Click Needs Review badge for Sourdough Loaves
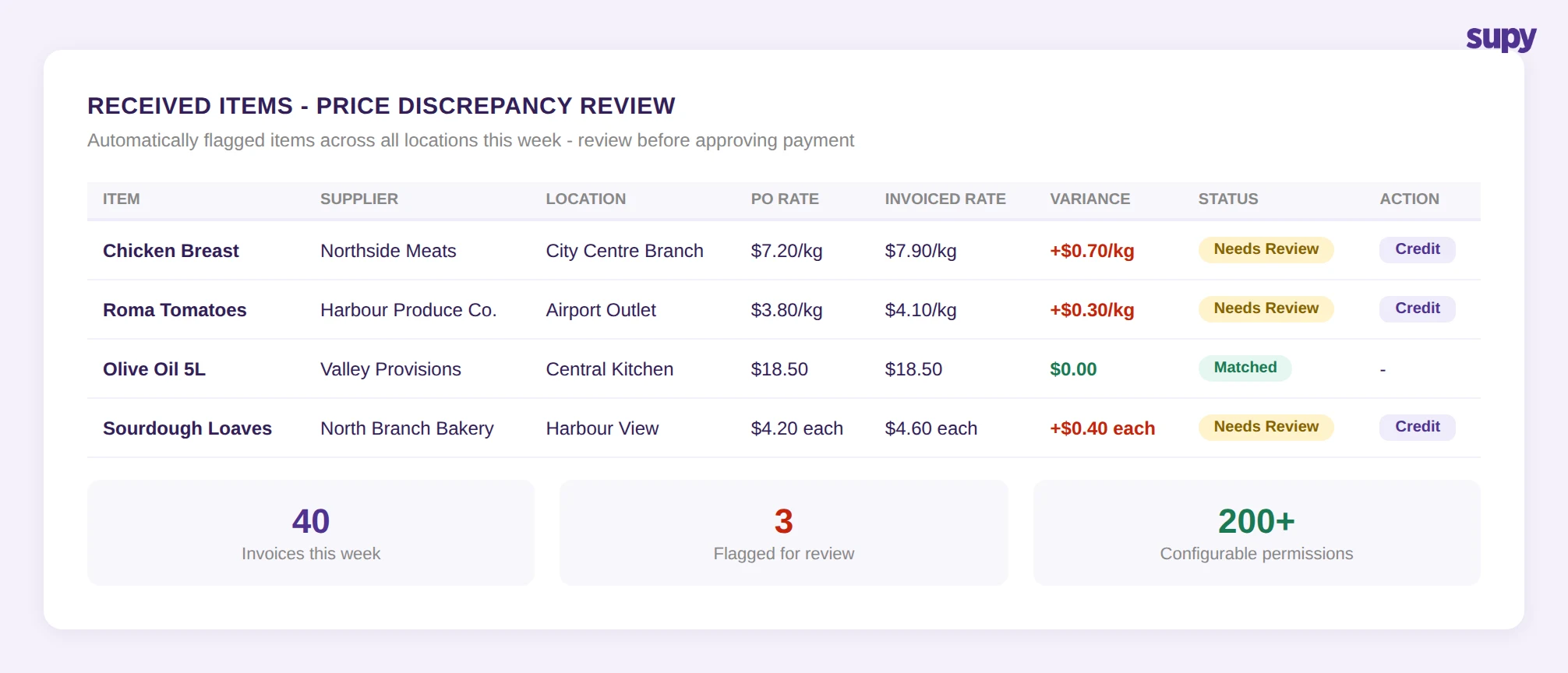The height and width of the screenshot is (673, 1568). 1266,427
